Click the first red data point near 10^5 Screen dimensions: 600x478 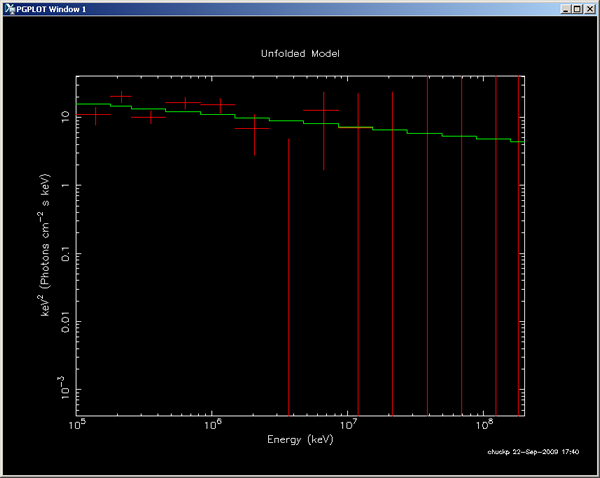pos(96,115)
